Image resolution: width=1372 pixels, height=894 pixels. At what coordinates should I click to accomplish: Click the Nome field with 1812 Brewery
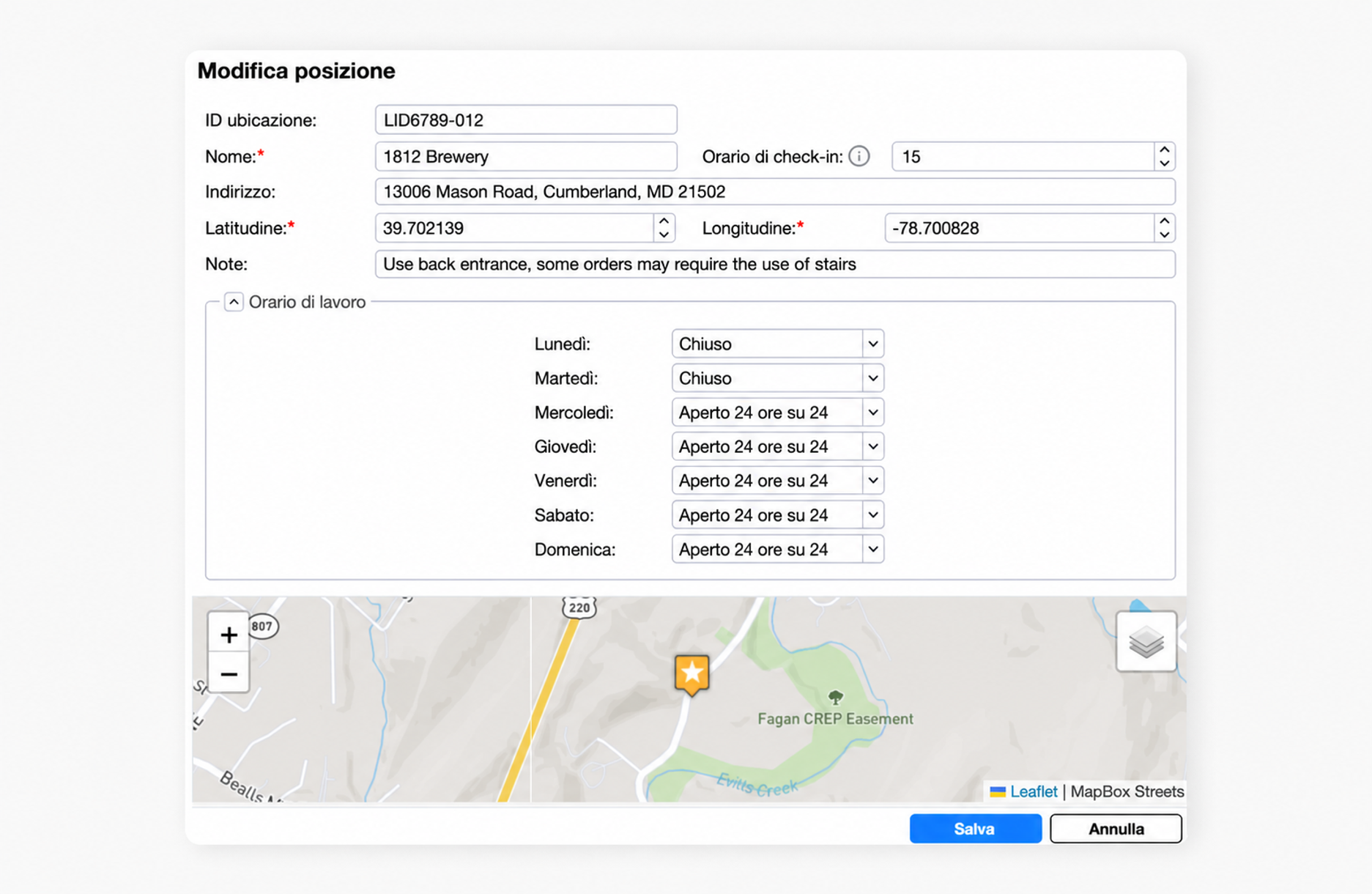[526, 156]
